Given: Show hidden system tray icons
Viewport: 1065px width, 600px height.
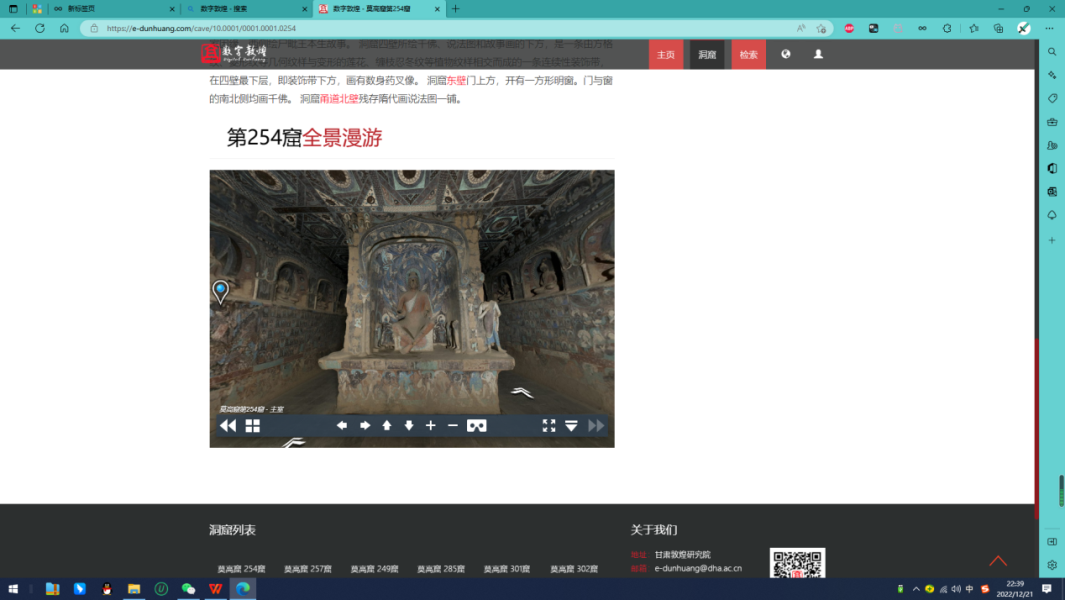Looking at the screenshot, I should tap(916, 589).
